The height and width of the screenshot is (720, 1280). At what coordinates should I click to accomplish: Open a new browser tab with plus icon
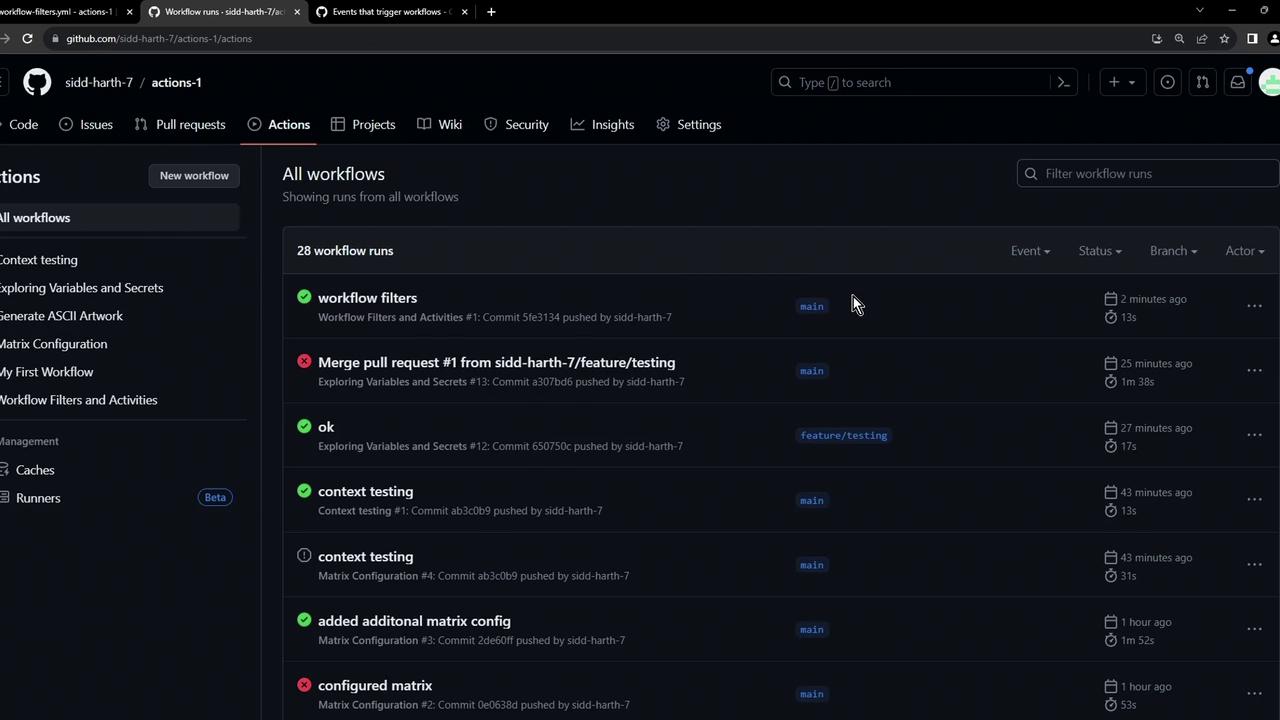pos(491,12)
